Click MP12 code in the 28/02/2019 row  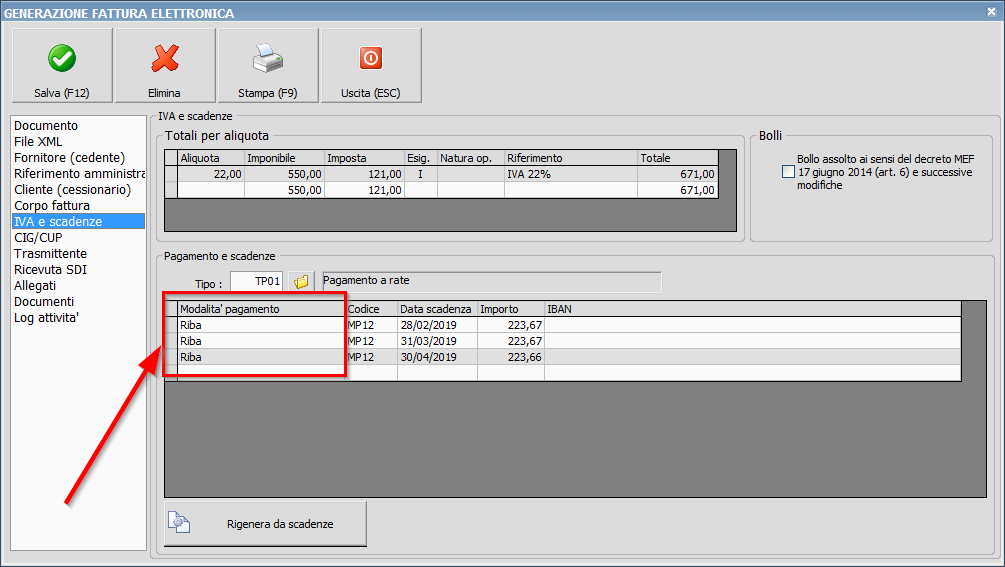pyautogui.click(x=372, y=325)
